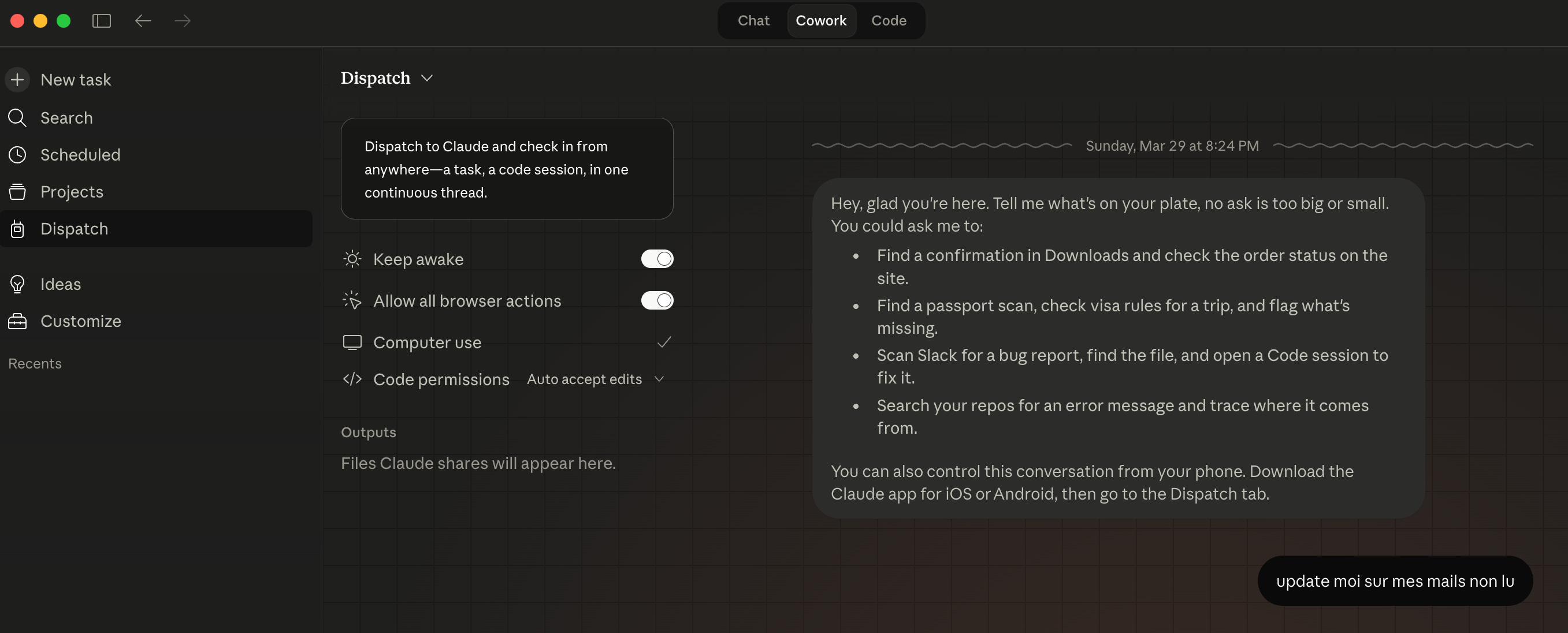1568x633 pixels.
Task: Click the 'Scan Slack for a bug report' suggestion
Action: click(x=1133, y=366)
